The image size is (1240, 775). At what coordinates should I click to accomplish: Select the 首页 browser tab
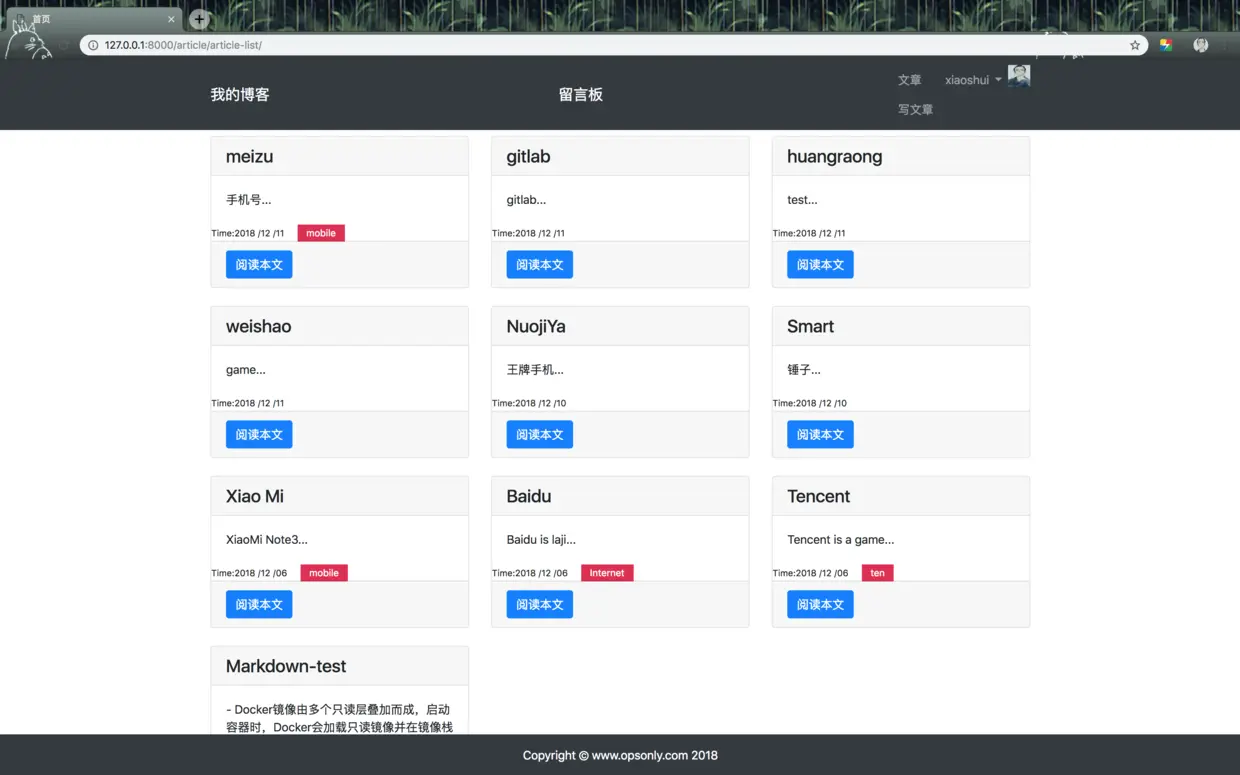[95, 19]
